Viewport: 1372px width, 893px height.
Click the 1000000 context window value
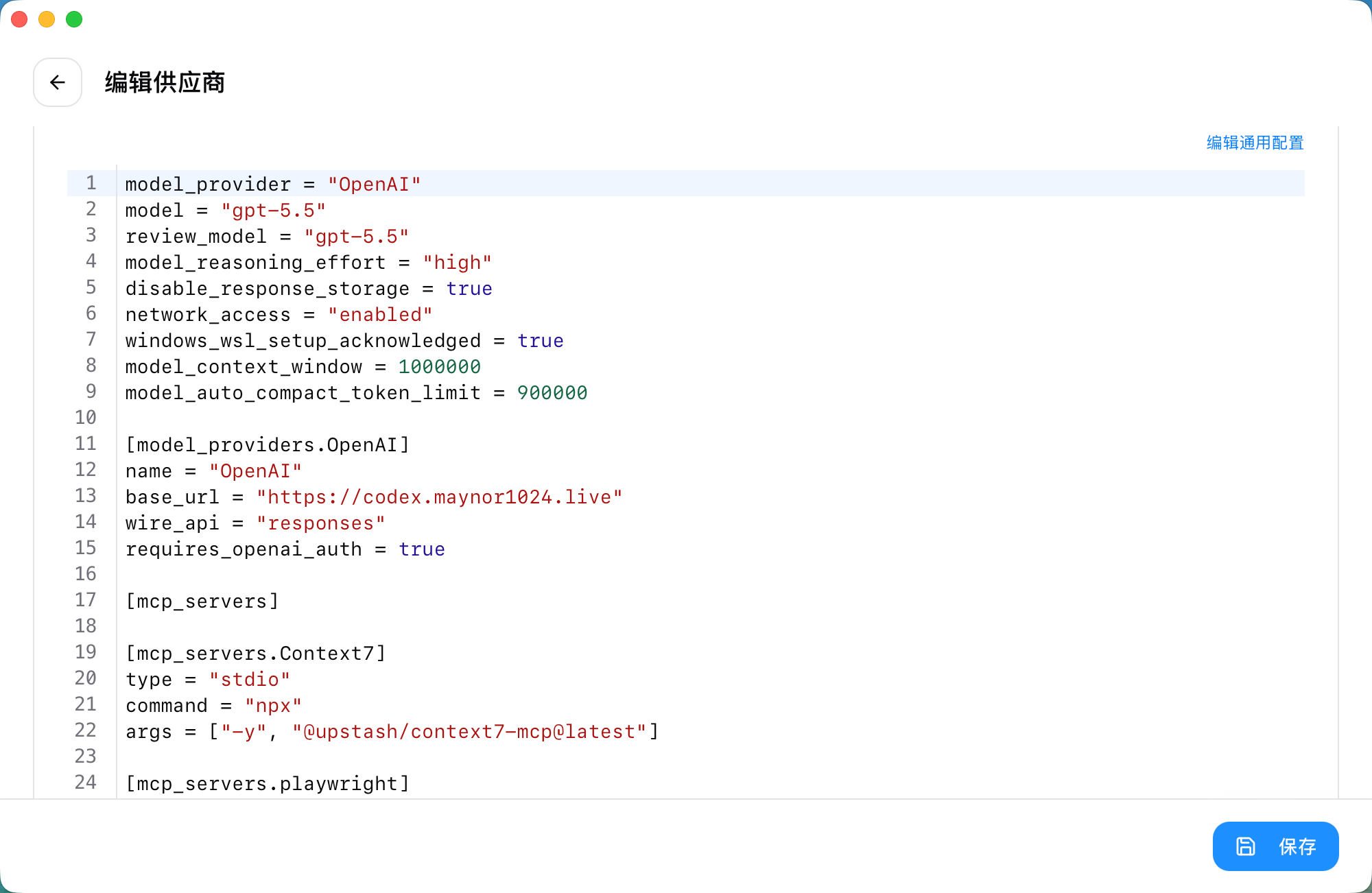440,367
